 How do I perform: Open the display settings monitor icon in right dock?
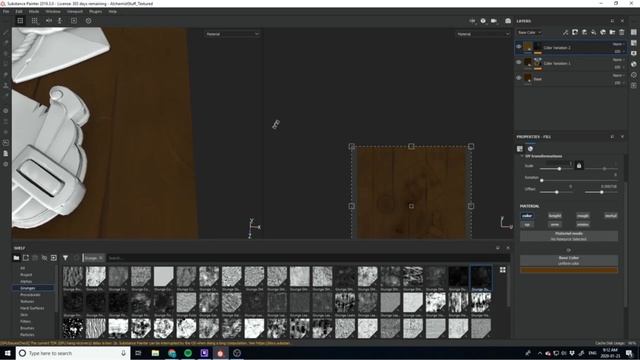(x=633, y=53)
